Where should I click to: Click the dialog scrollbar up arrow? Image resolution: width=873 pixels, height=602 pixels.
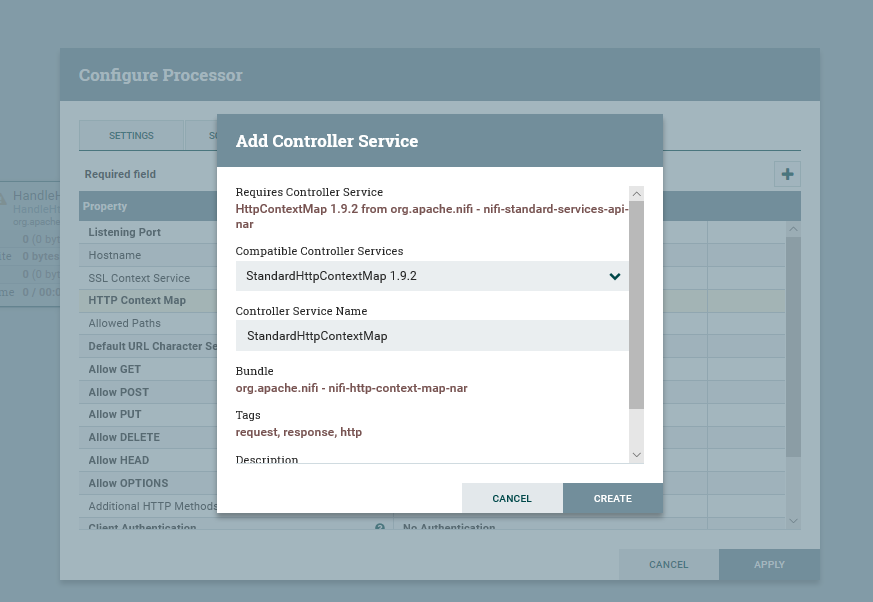tap(636, 193)
